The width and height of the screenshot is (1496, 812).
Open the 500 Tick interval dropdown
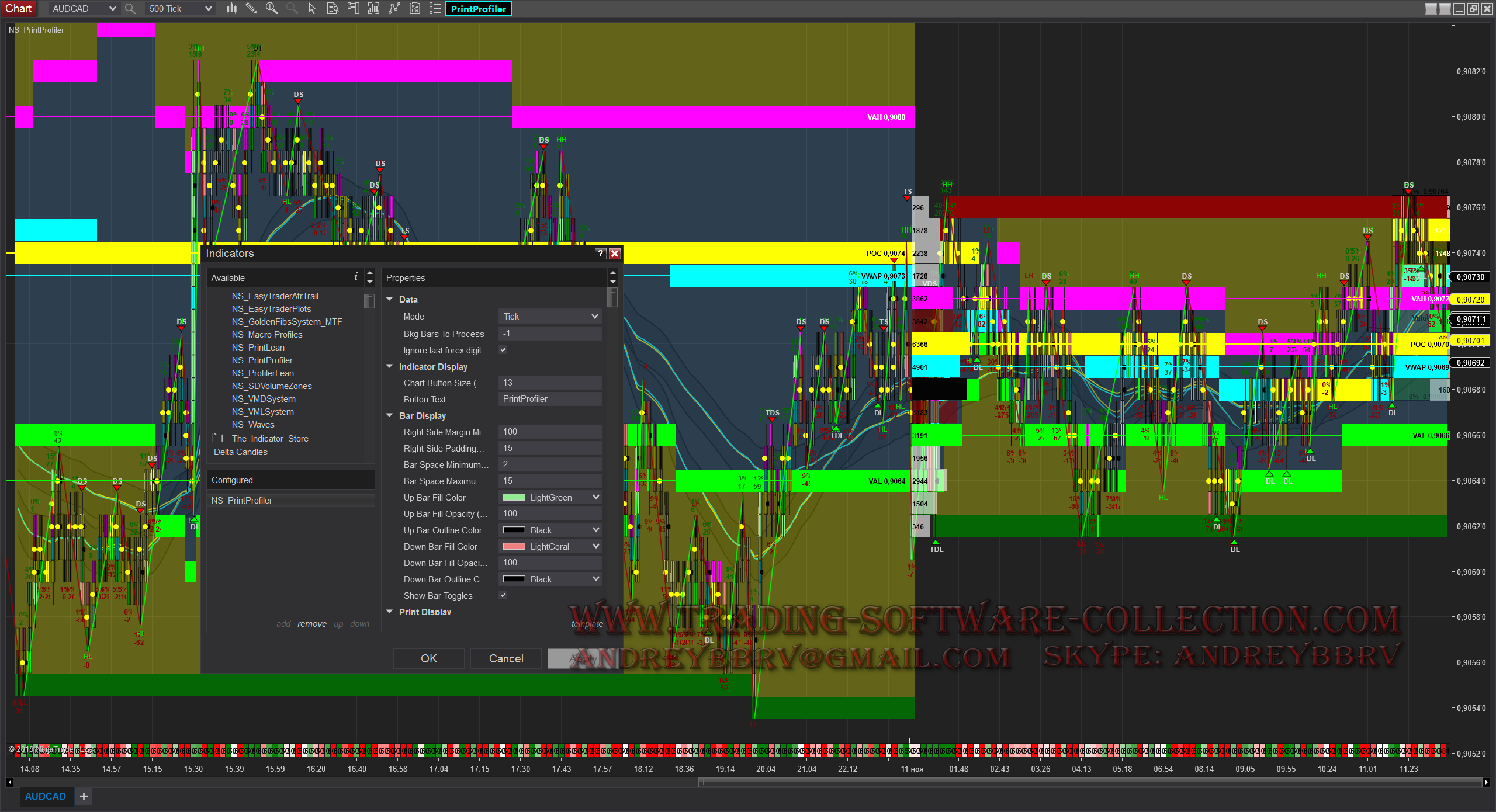(x=180, y=9)
